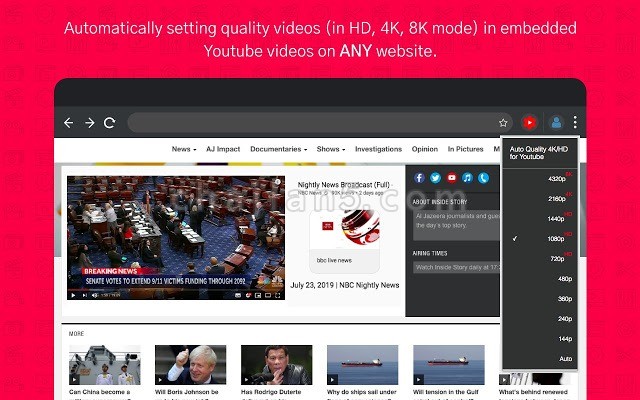The width and height of the screenshot is (640, 400).
Task: Expand the Documentaries dropdown menu
Action: click(279, 149)
